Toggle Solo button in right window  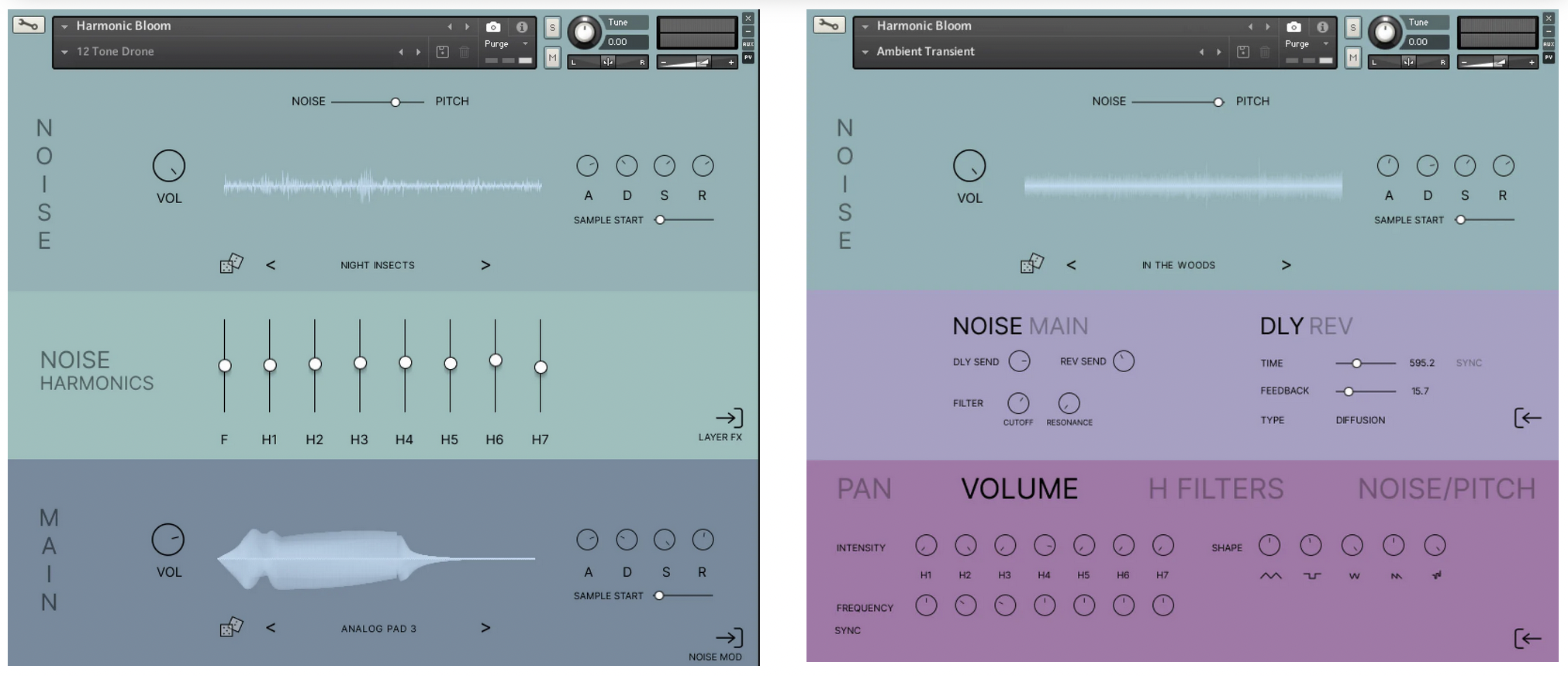(x=1352, y=28)
